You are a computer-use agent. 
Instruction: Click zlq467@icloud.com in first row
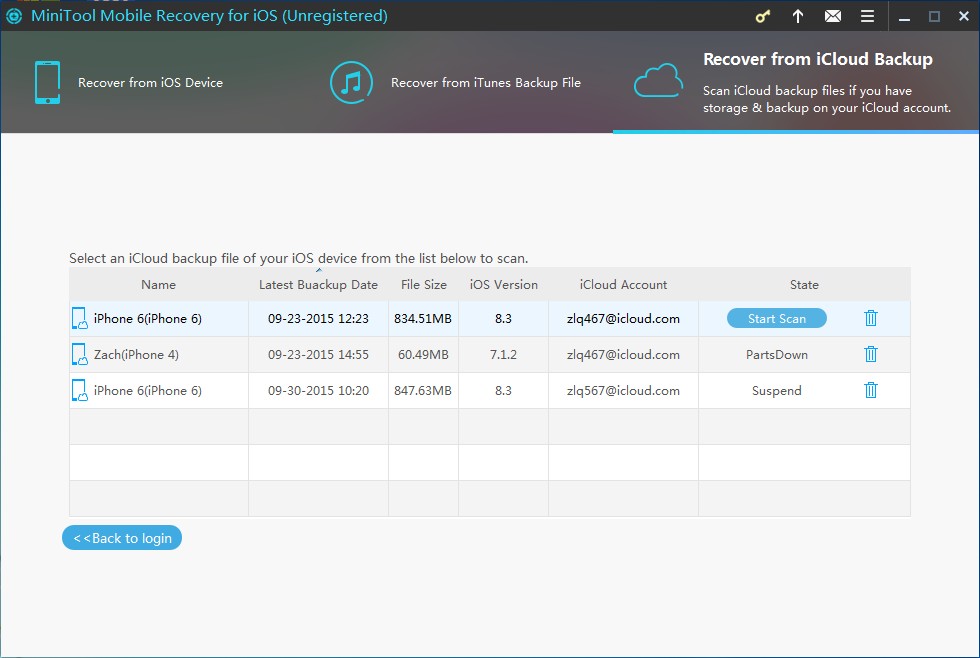click(x=623, y=319)
